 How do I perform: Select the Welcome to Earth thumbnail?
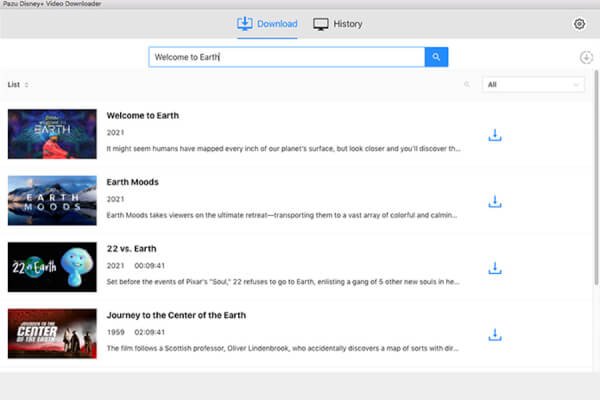pos(52,134)
